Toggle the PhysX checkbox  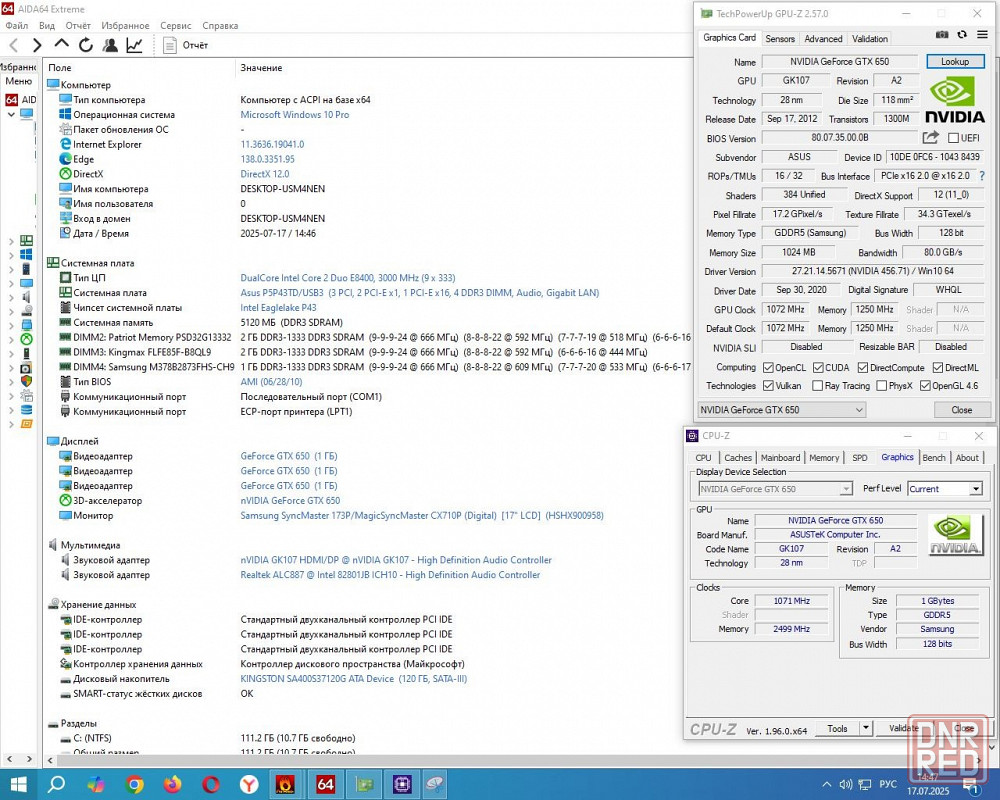pos(881,386)
